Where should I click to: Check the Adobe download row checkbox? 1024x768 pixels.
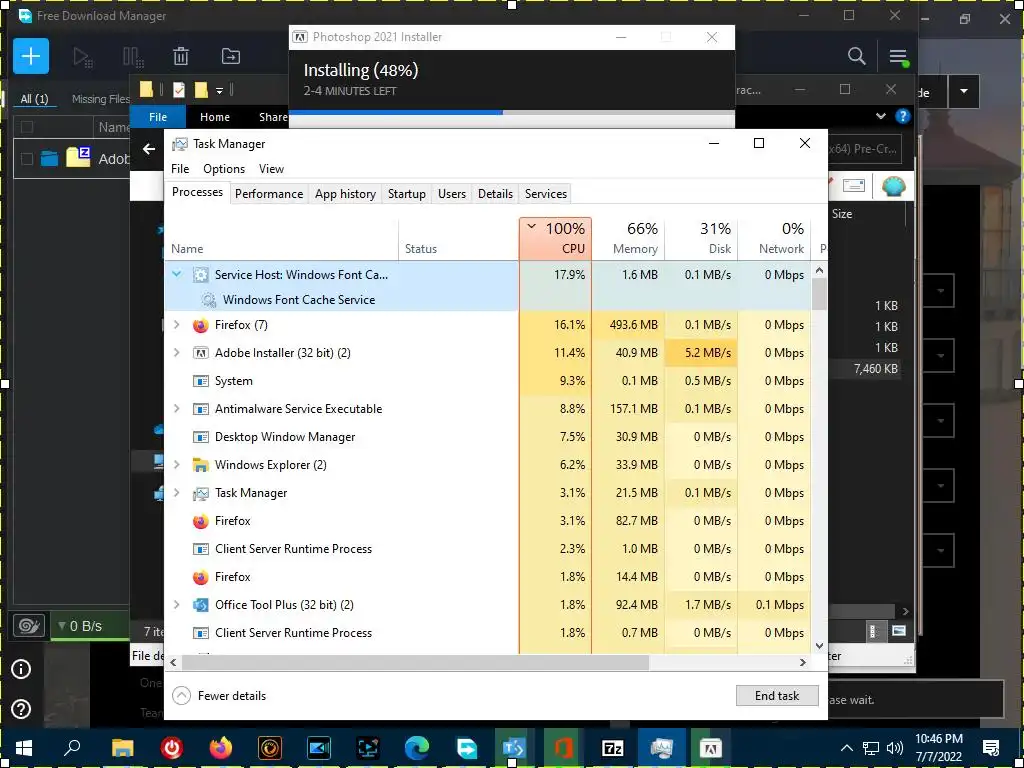click(x=27, y=159)
